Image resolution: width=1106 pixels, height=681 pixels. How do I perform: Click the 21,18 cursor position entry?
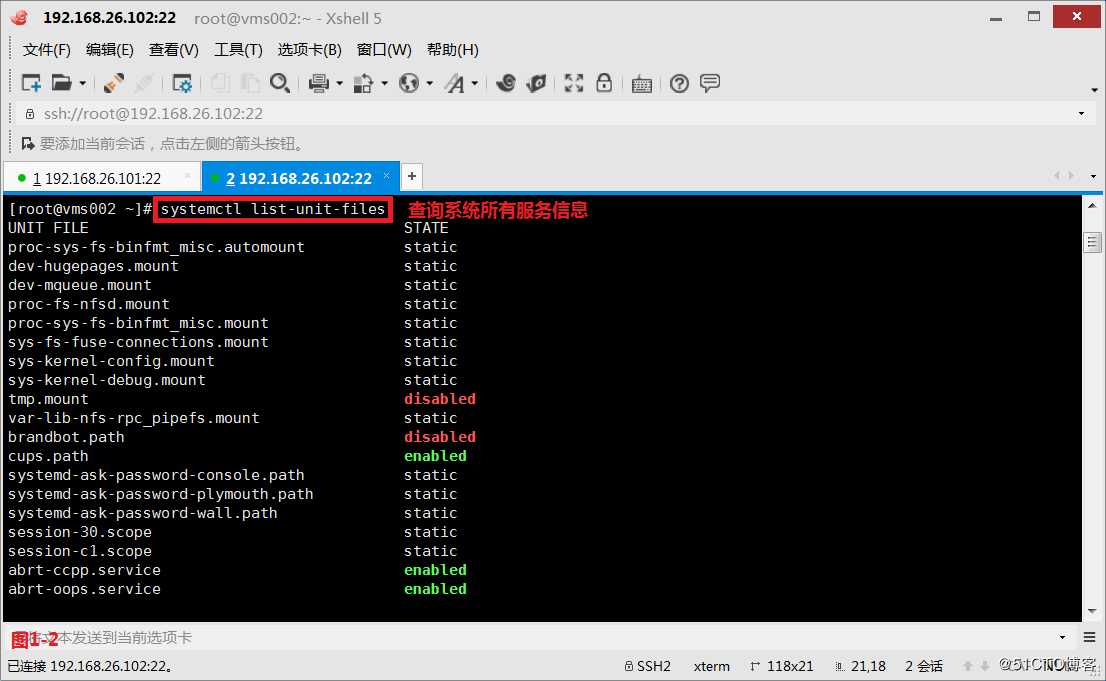tap(860, 665)
